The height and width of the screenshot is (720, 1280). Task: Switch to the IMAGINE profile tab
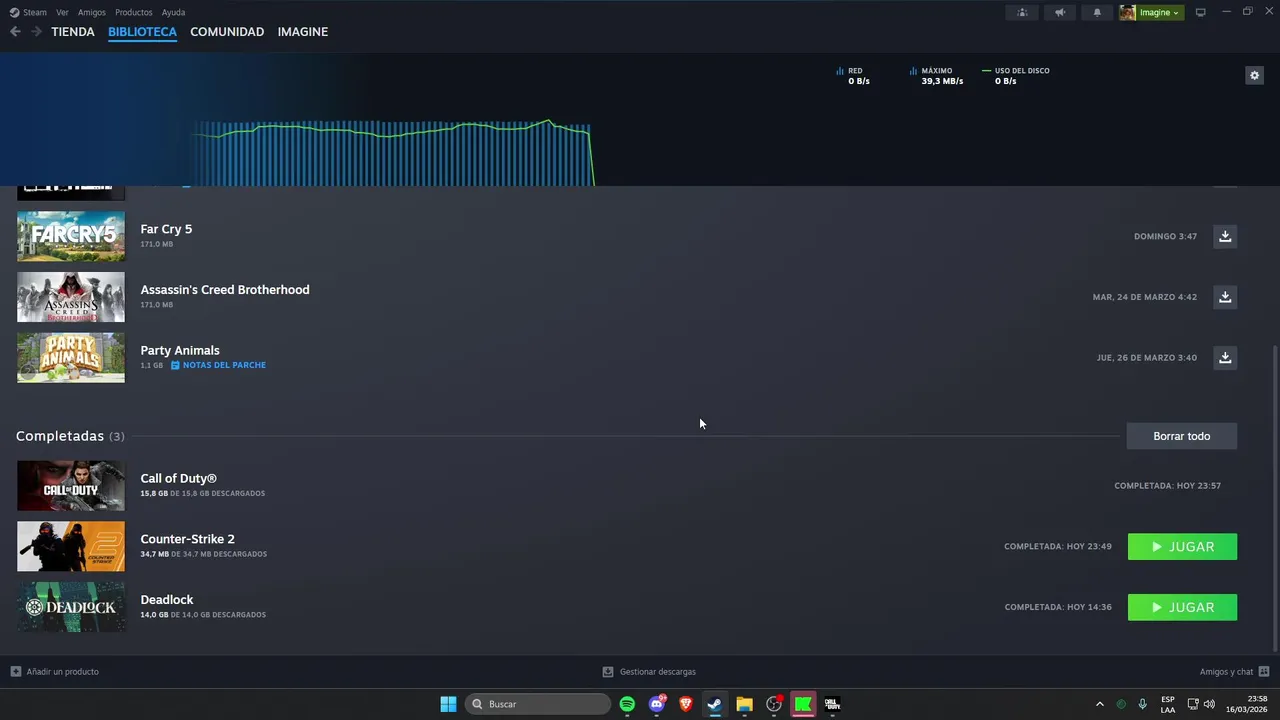pyautogui.click(x=303, y=32)
